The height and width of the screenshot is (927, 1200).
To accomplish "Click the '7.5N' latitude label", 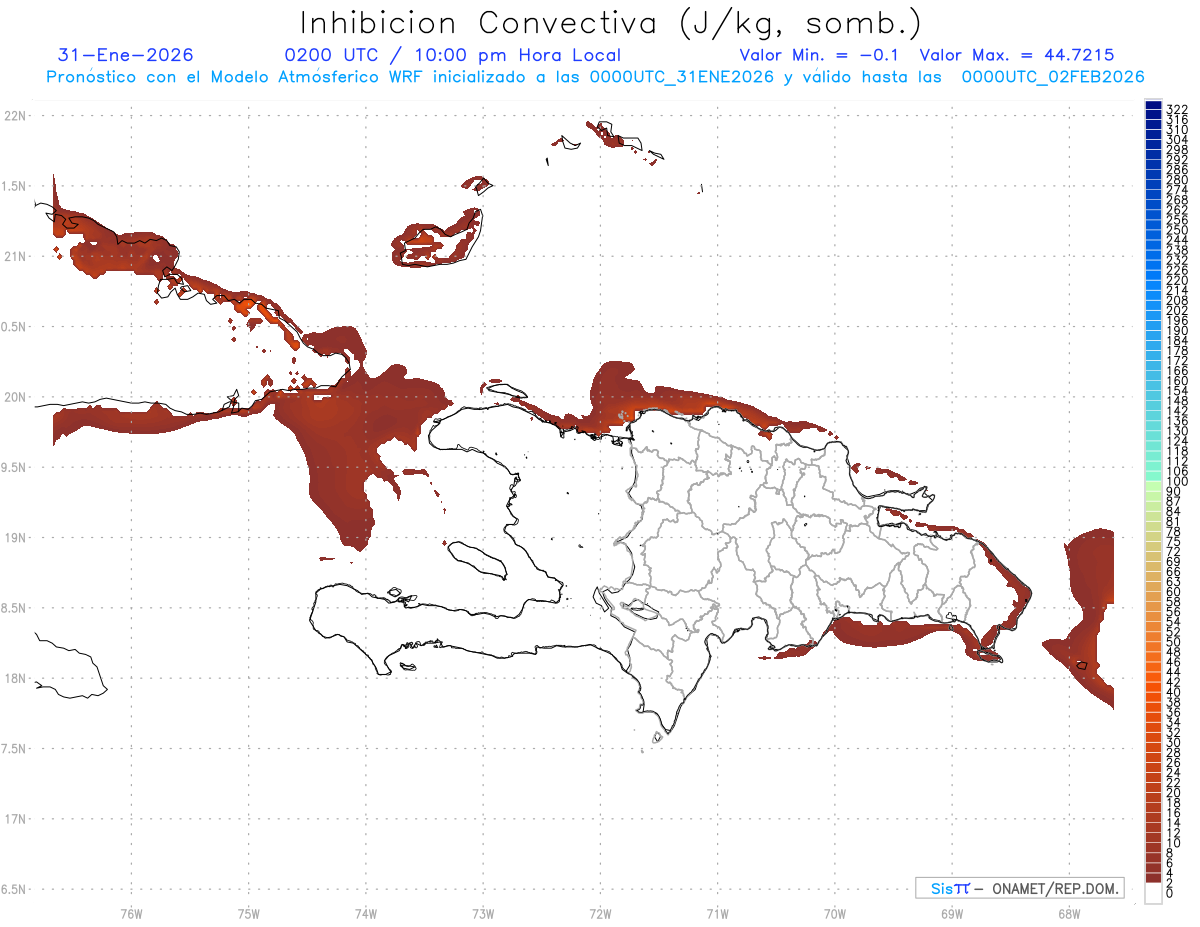I will pyautogui.click(x=14, y=748).
